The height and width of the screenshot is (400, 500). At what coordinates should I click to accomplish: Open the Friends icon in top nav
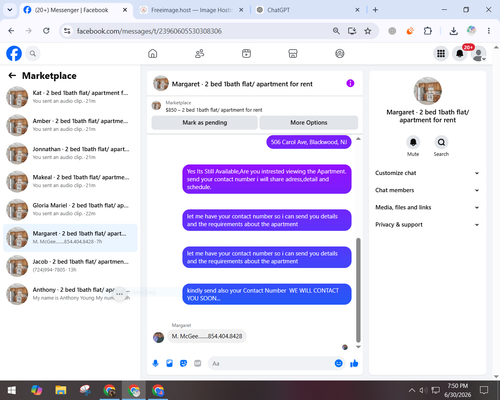pos(199,53)
